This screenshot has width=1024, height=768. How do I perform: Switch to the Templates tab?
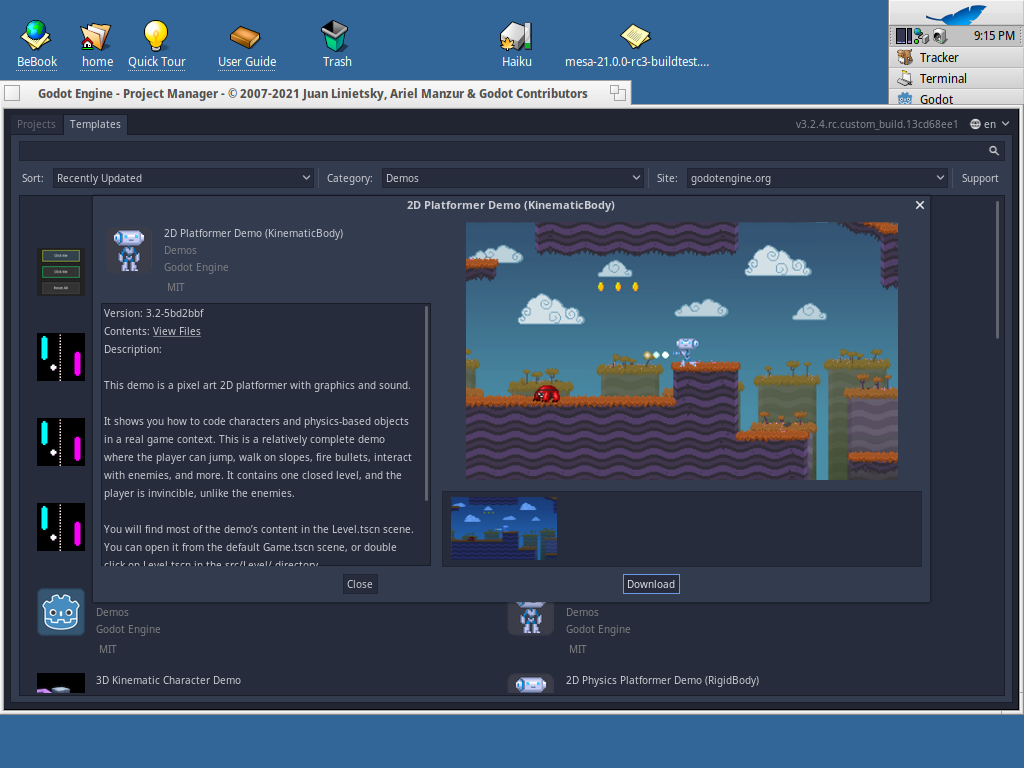pos(95,124)
